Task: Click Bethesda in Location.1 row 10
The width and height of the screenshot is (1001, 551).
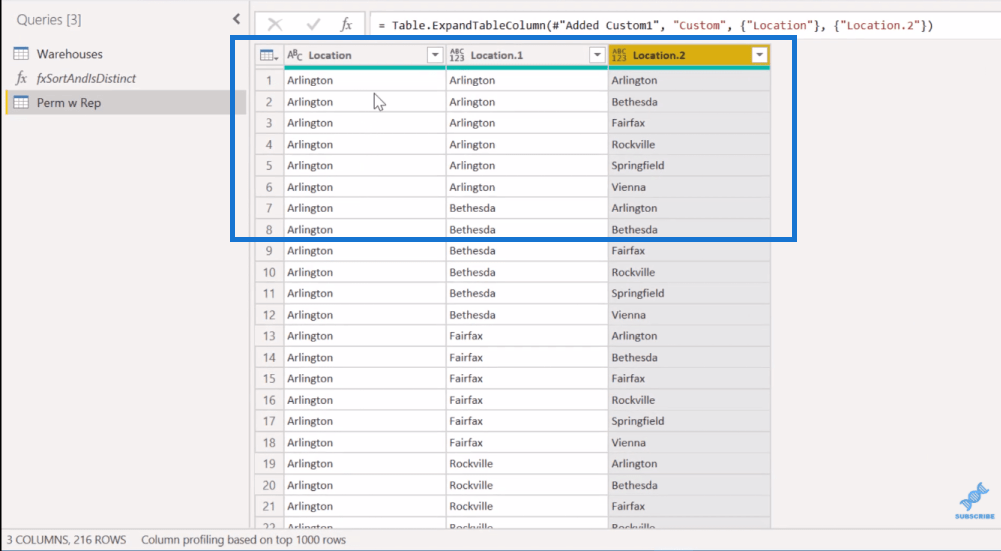Action: (472, 273)
